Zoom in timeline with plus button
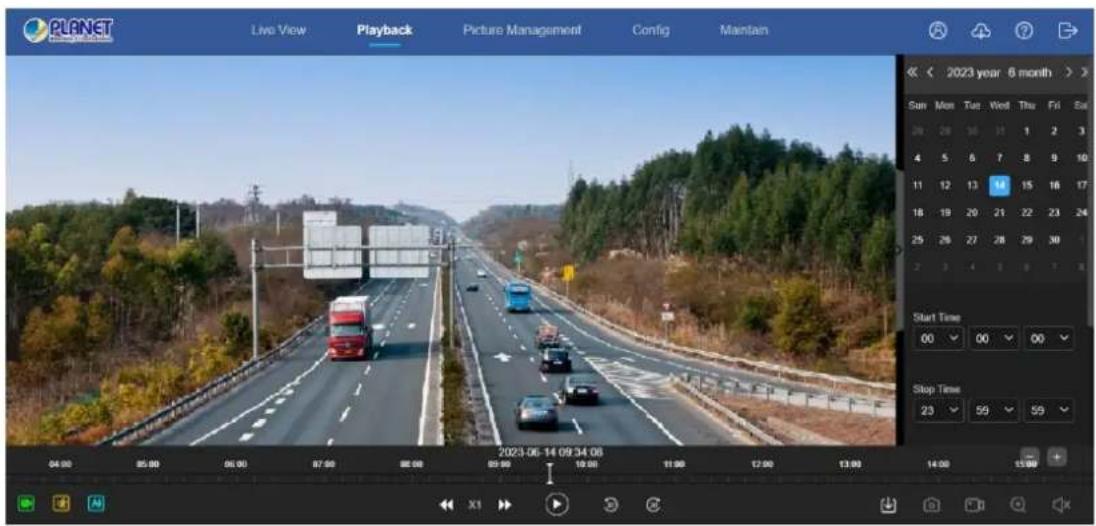Screen dimensions: 1096x526 1057,457
